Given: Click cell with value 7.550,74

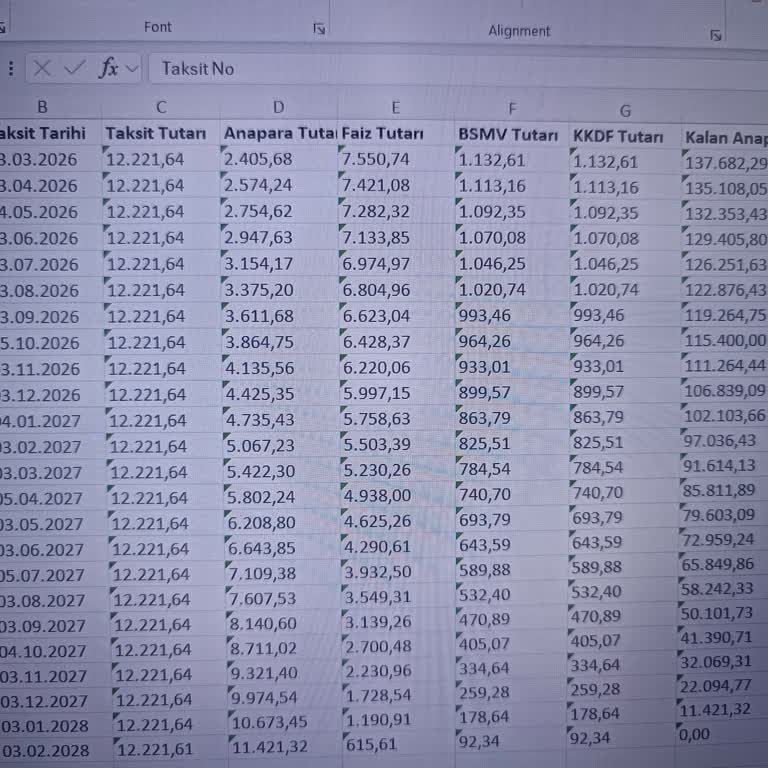Looking at the screenshot, I should (396, 159).
